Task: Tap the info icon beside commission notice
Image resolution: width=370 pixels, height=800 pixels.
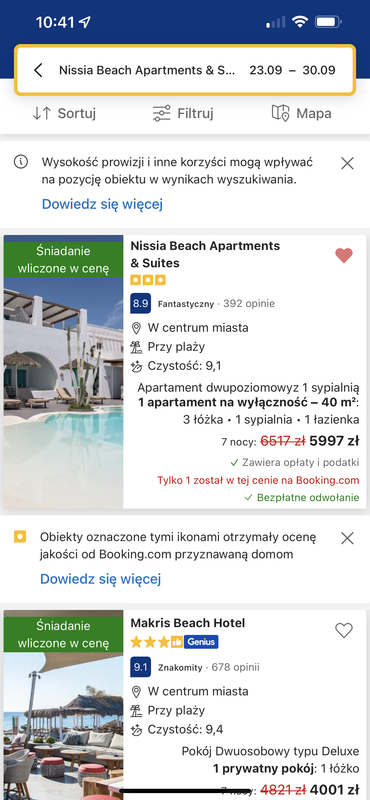Action: [21, 163]
